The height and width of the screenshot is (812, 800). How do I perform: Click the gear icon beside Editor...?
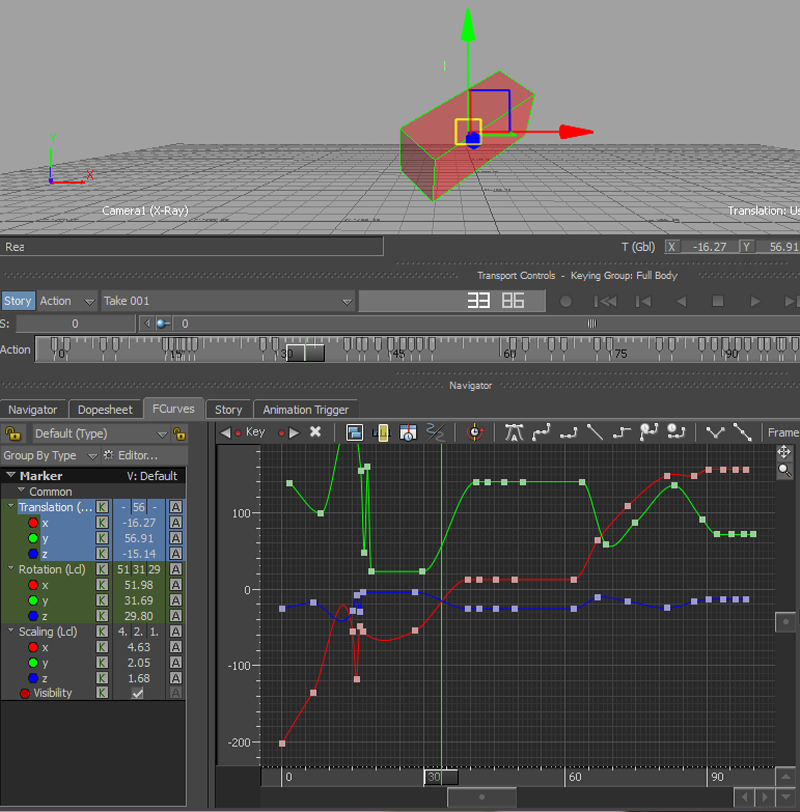pyautogui.click(x=109, y=455)
